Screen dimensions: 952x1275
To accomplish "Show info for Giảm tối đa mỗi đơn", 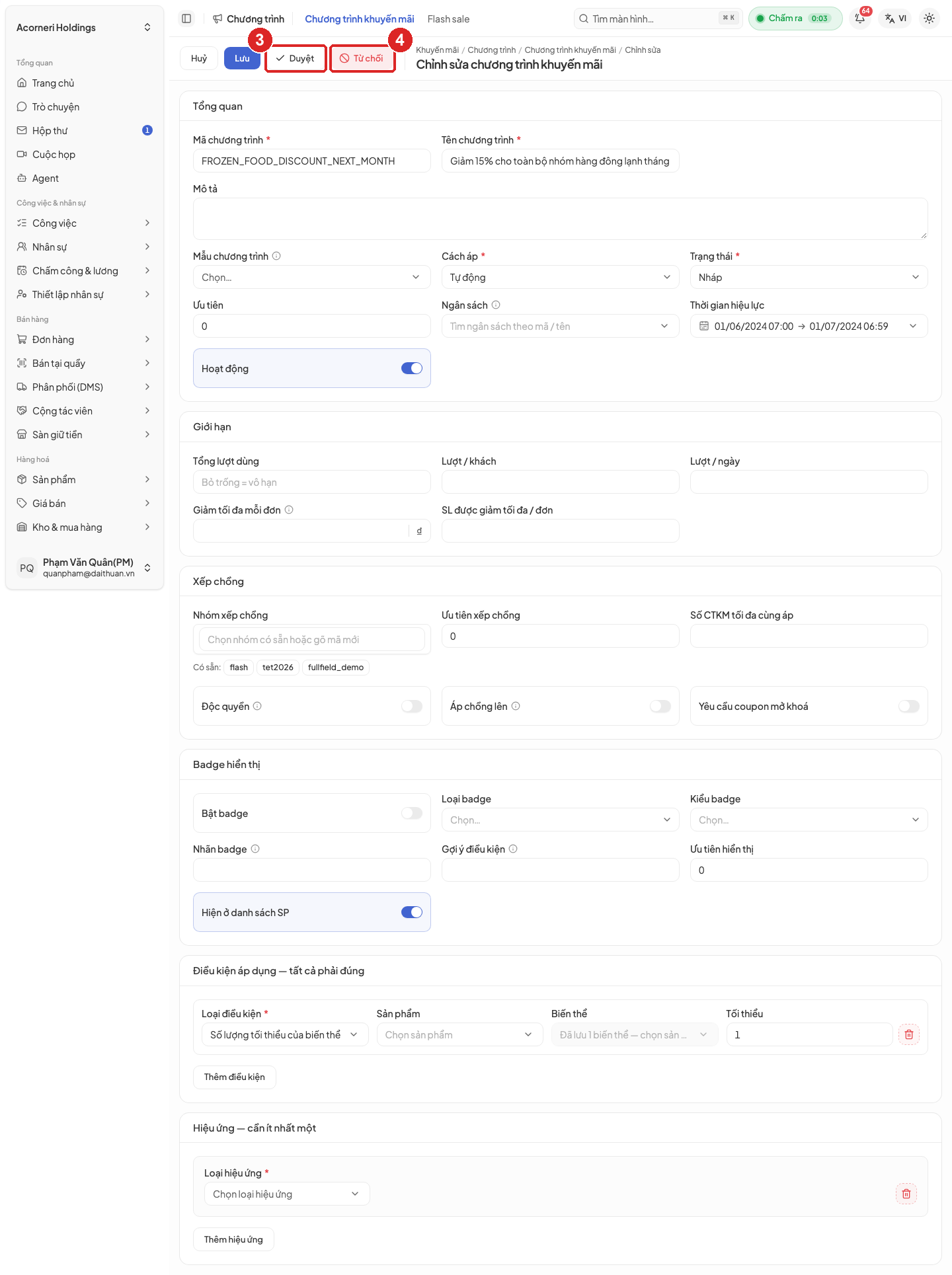I will point(289,510).
